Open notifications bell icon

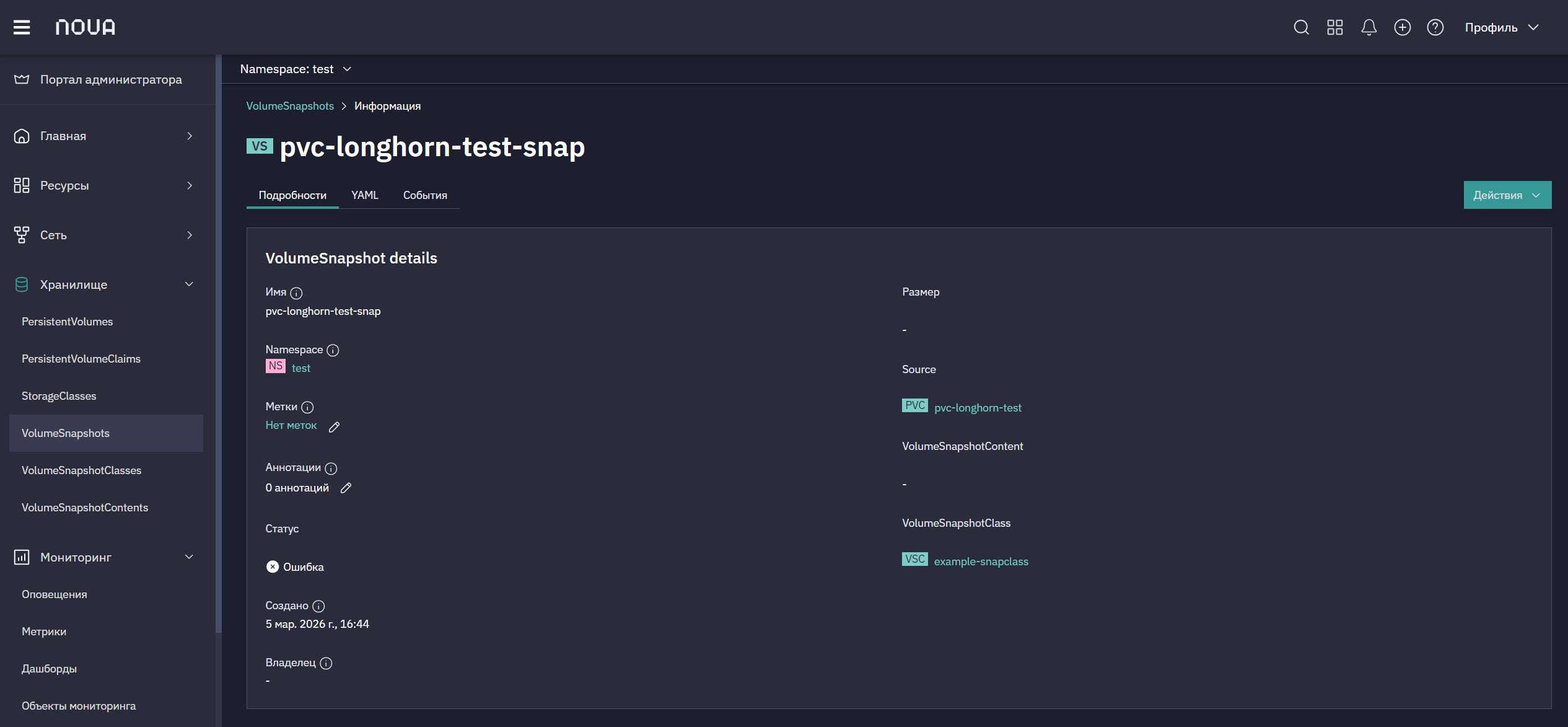[1369, 27]
